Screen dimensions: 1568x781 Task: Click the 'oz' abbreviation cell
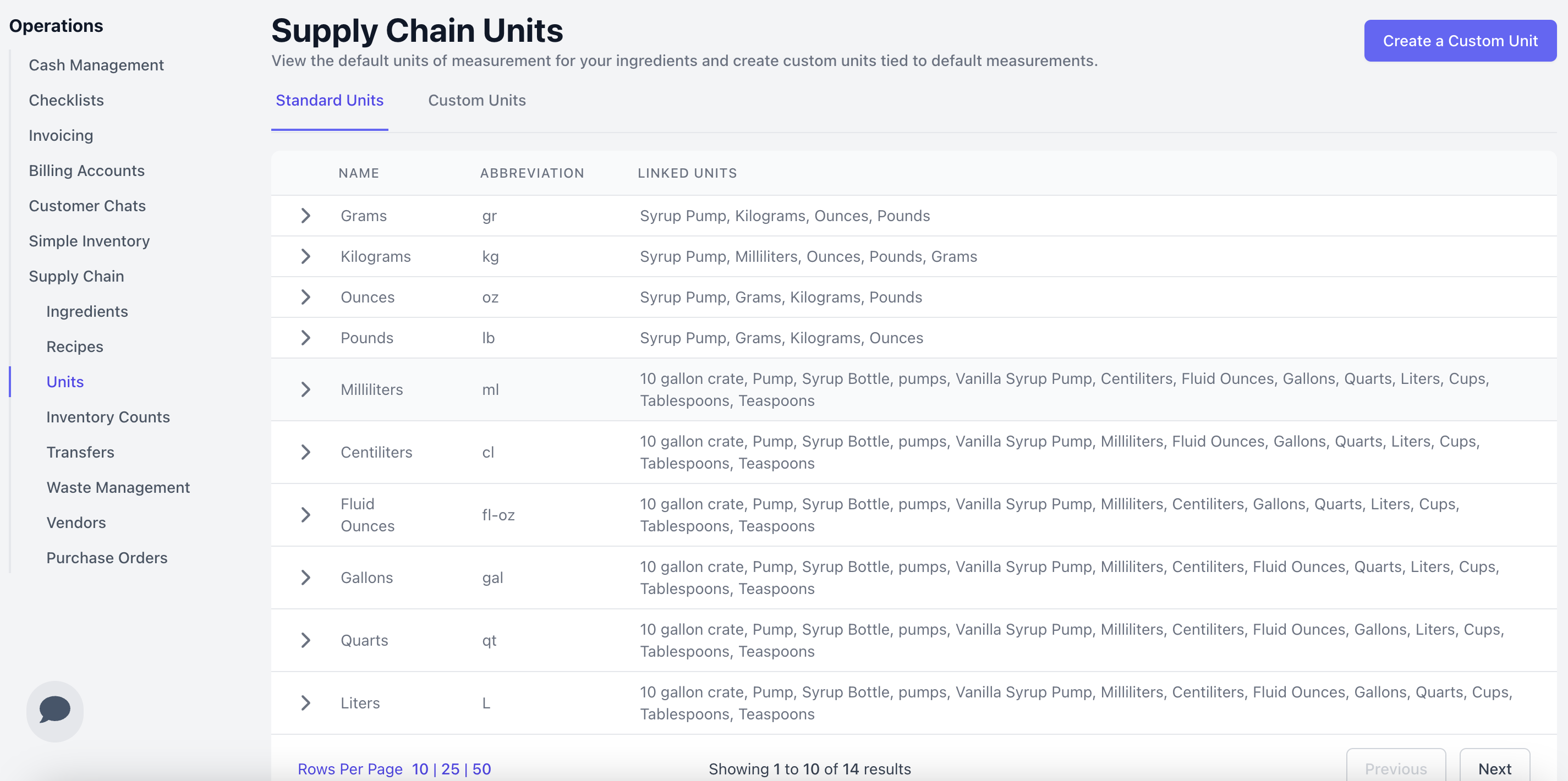pos(491,298)
